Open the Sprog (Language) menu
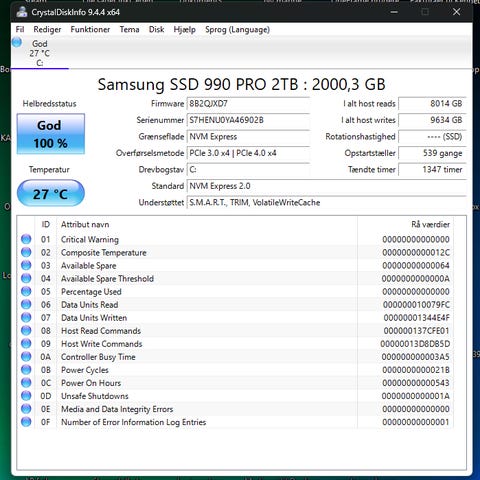The height and width of the screenshot is (480, 480). (x=237, y=29)
